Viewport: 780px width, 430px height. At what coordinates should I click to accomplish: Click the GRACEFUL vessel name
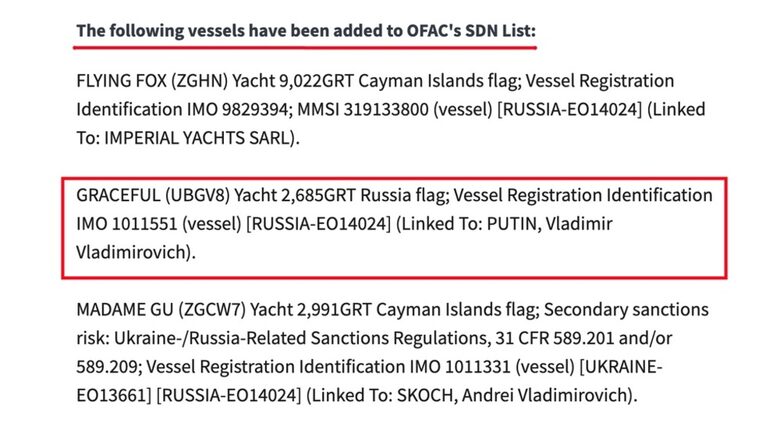tap(118, 195)
